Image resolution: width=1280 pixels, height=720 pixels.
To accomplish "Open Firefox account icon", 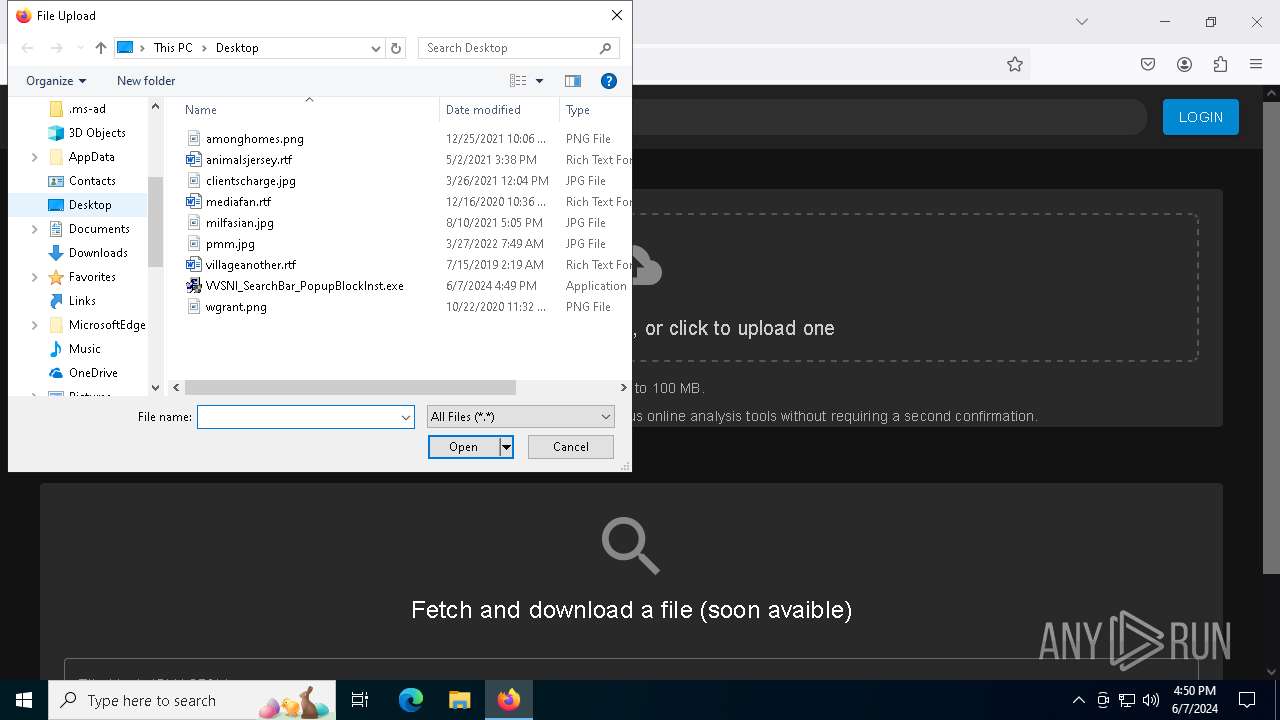I will tap(1184, 64).
